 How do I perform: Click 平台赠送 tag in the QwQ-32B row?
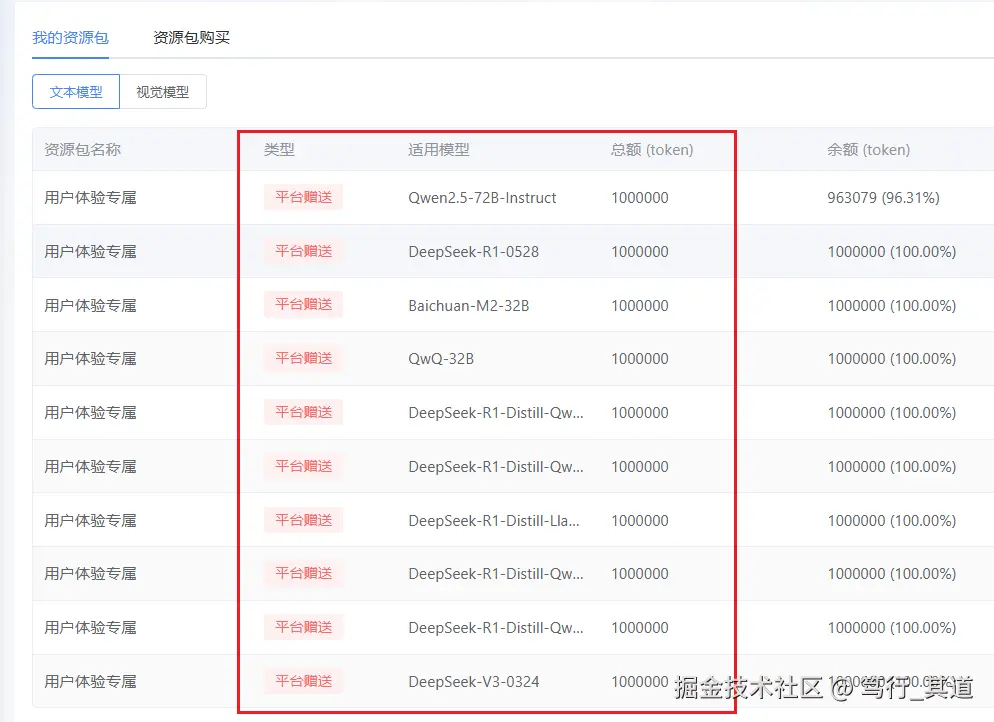(x=304, y=358)
